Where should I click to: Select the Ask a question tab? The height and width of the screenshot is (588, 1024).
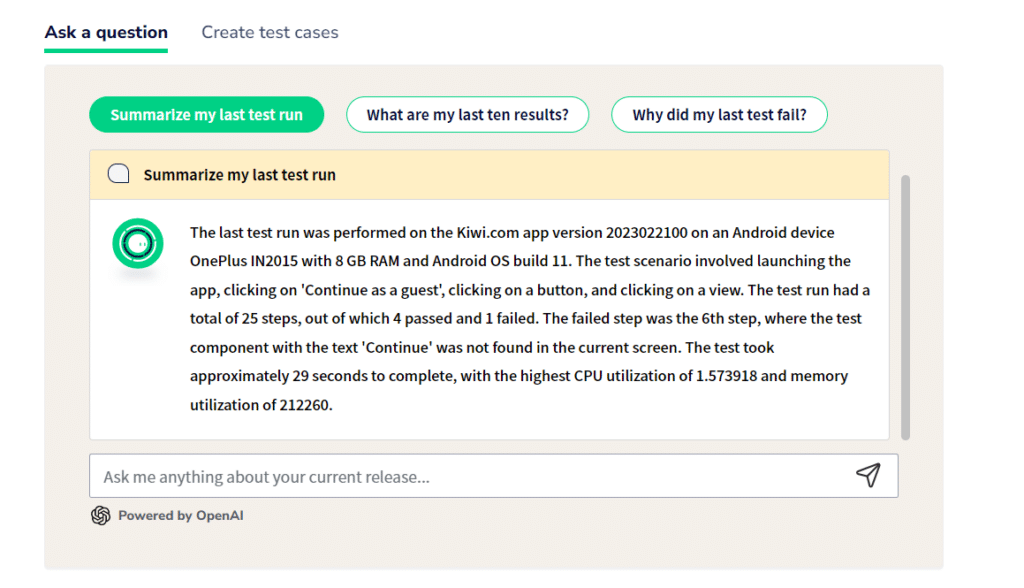106,32
